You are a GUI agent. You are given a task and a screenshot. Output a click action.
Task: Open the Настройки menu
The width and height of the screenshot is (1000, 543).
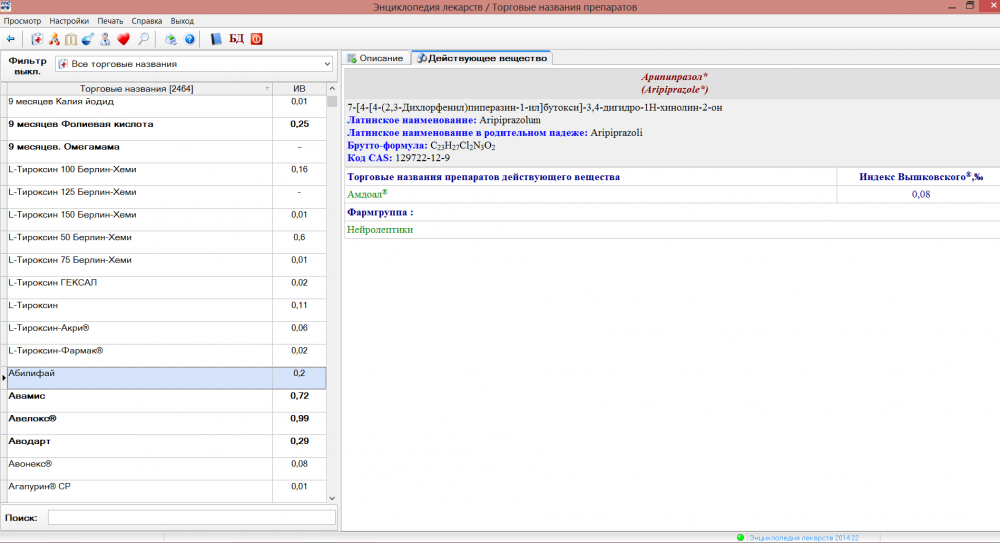(69, 20)
